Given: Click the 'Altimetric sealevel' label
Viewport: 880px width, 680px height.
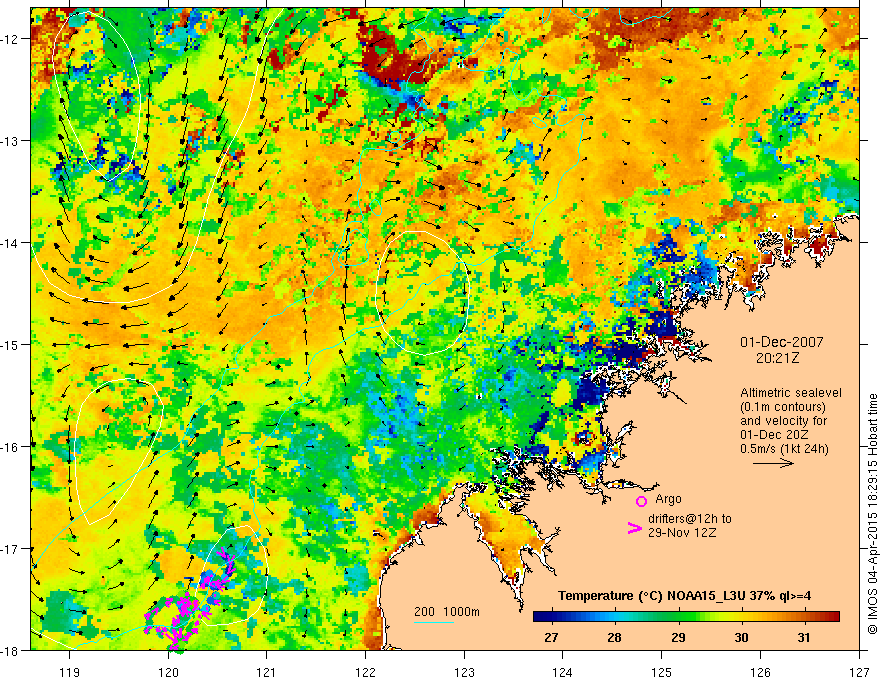Looking at the screenshot, I should [790, 393].
